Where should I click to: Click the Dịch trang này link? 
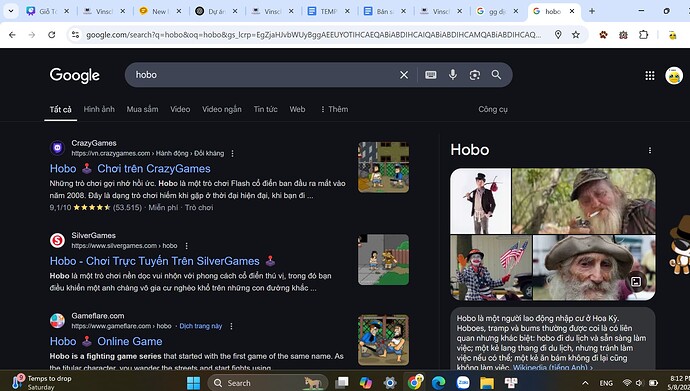coord(201,326)
